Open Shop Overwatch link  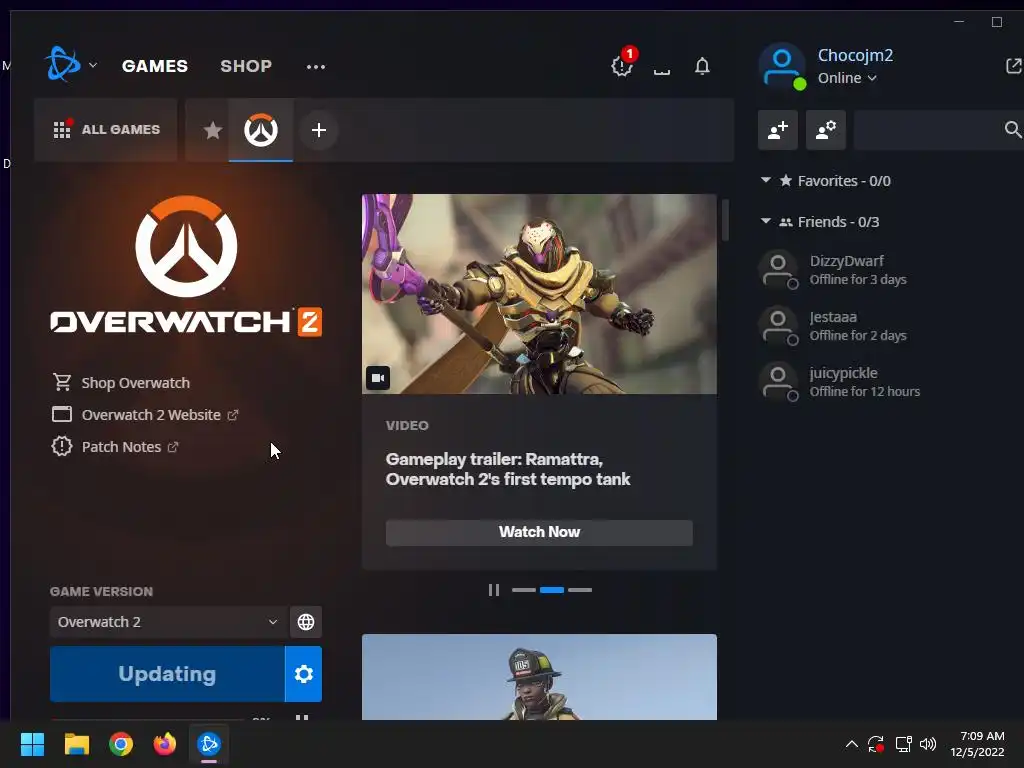click(121, 383)
